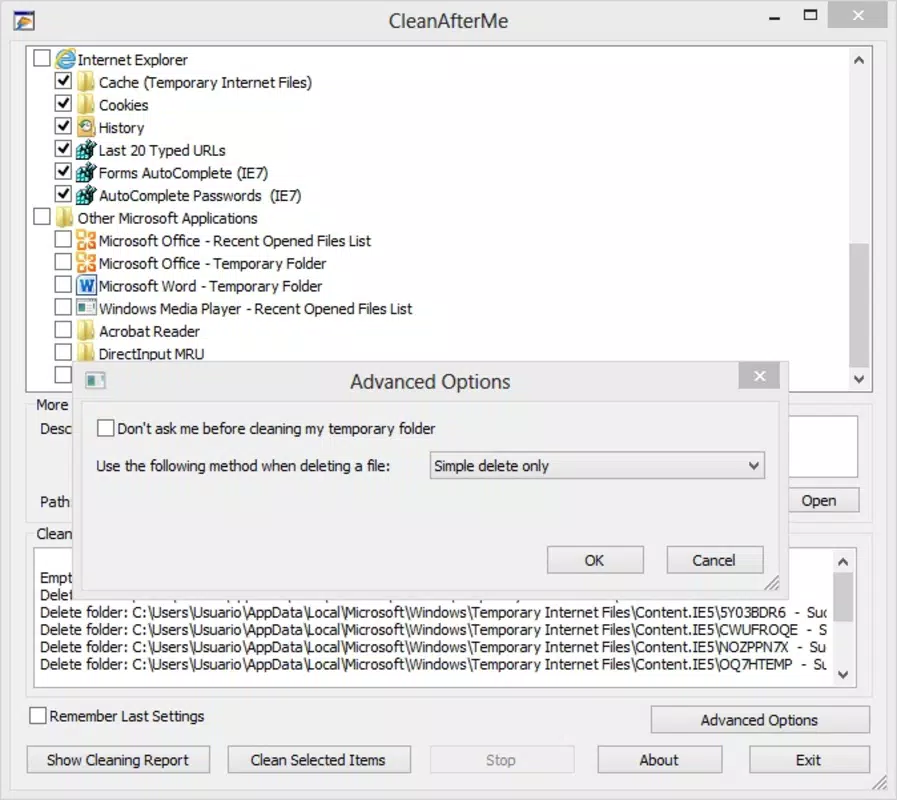Uncheck Forms AutoComplete (IE7)
Image resolution: width=897 pixels, height=800 pixels.
(x=63, y=171)
